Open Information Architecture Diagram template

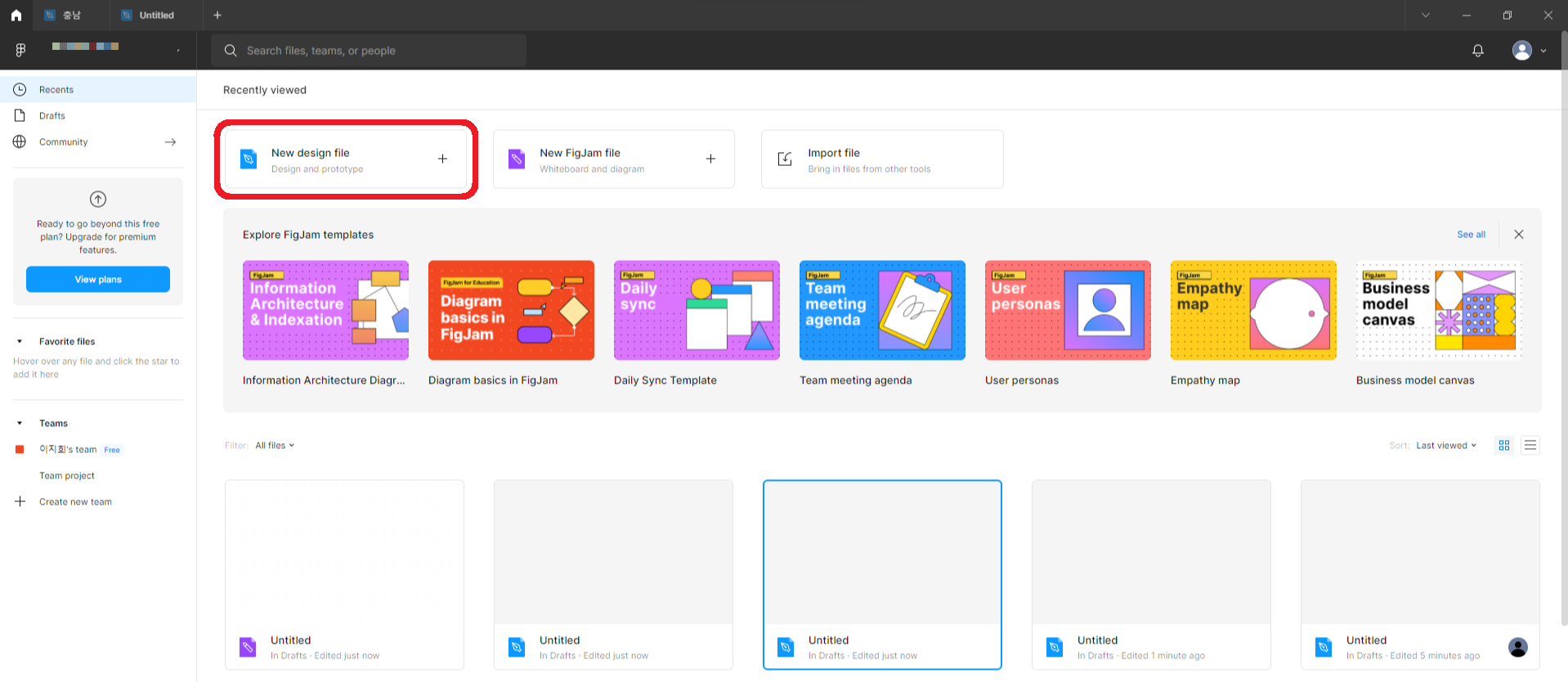point(325,310)
